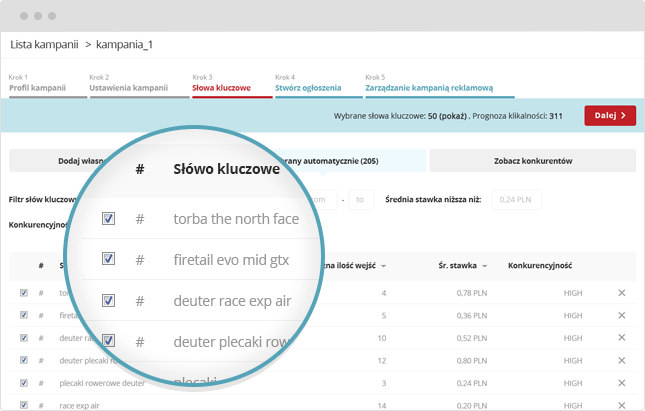Delete the row priced 0,80 PLN

point(622,360)
